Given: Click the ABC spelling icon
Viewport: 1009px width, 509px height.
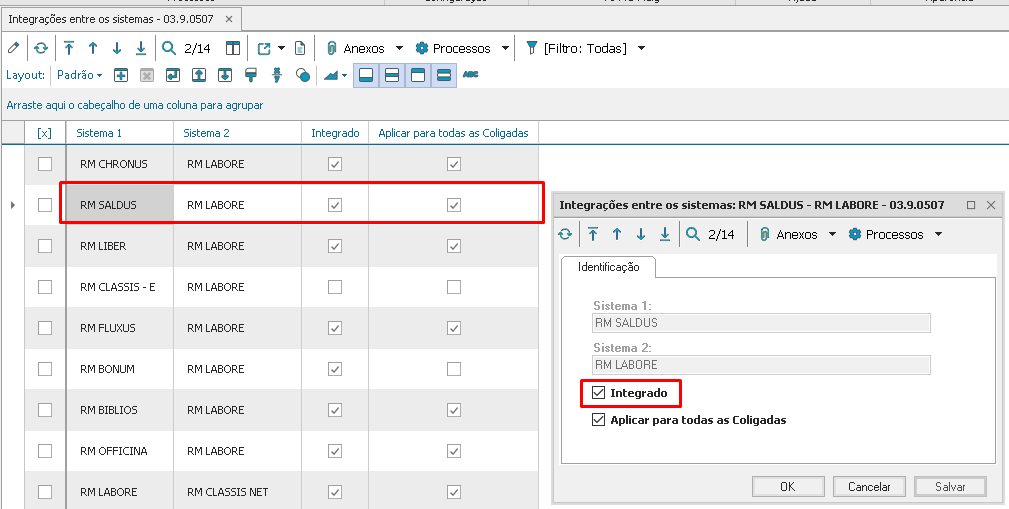Looking at the screenshot, I should point(470,75).
